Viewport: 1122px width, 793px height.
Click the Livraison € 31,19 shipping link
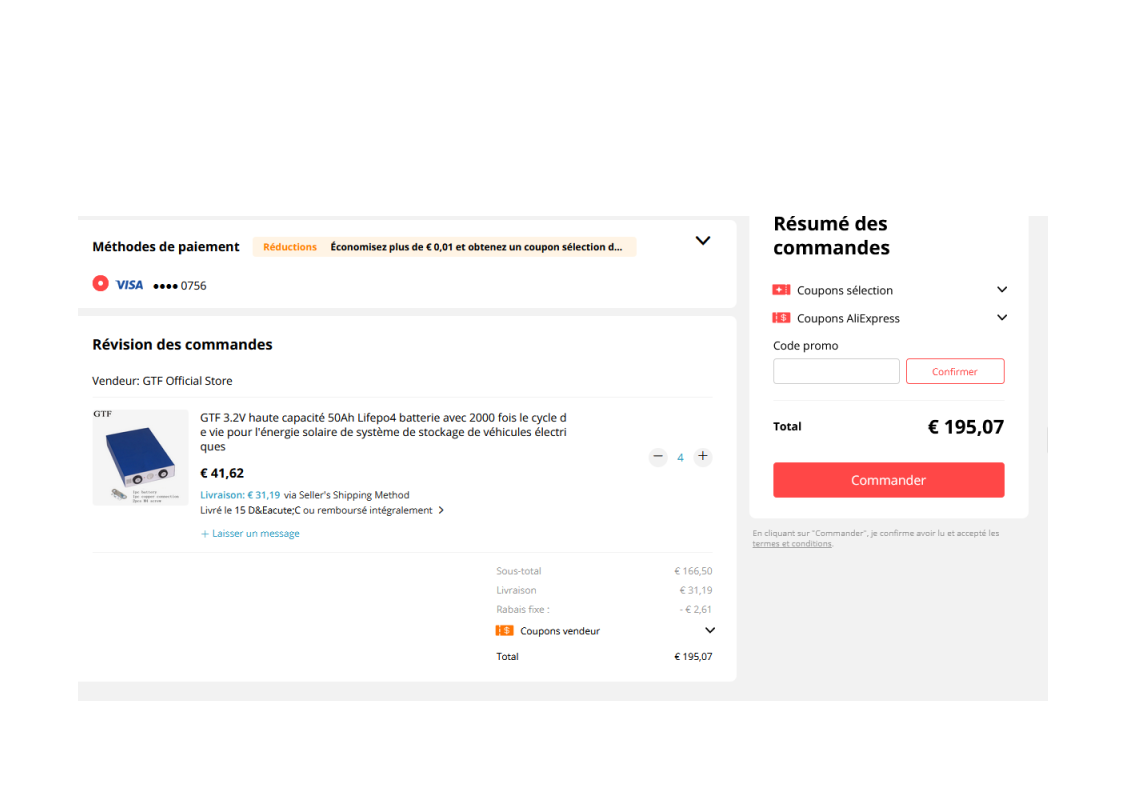(240, 495)
